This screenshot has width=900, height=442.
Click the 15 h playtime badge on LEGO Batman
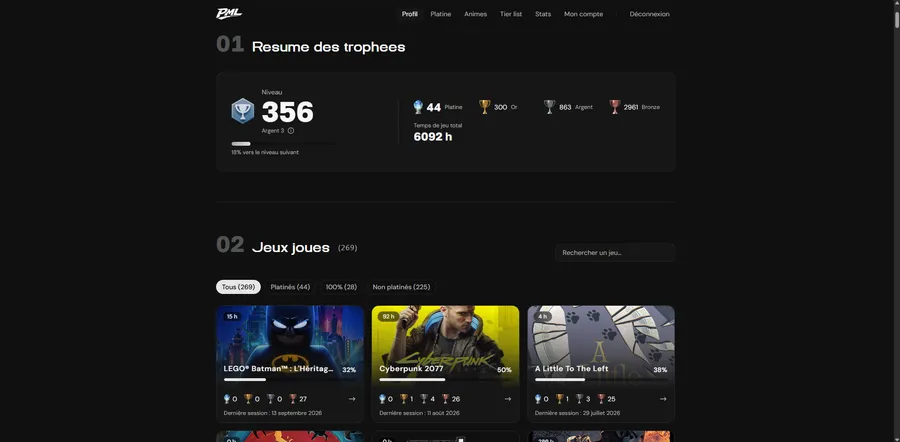(x=232, y=316)
